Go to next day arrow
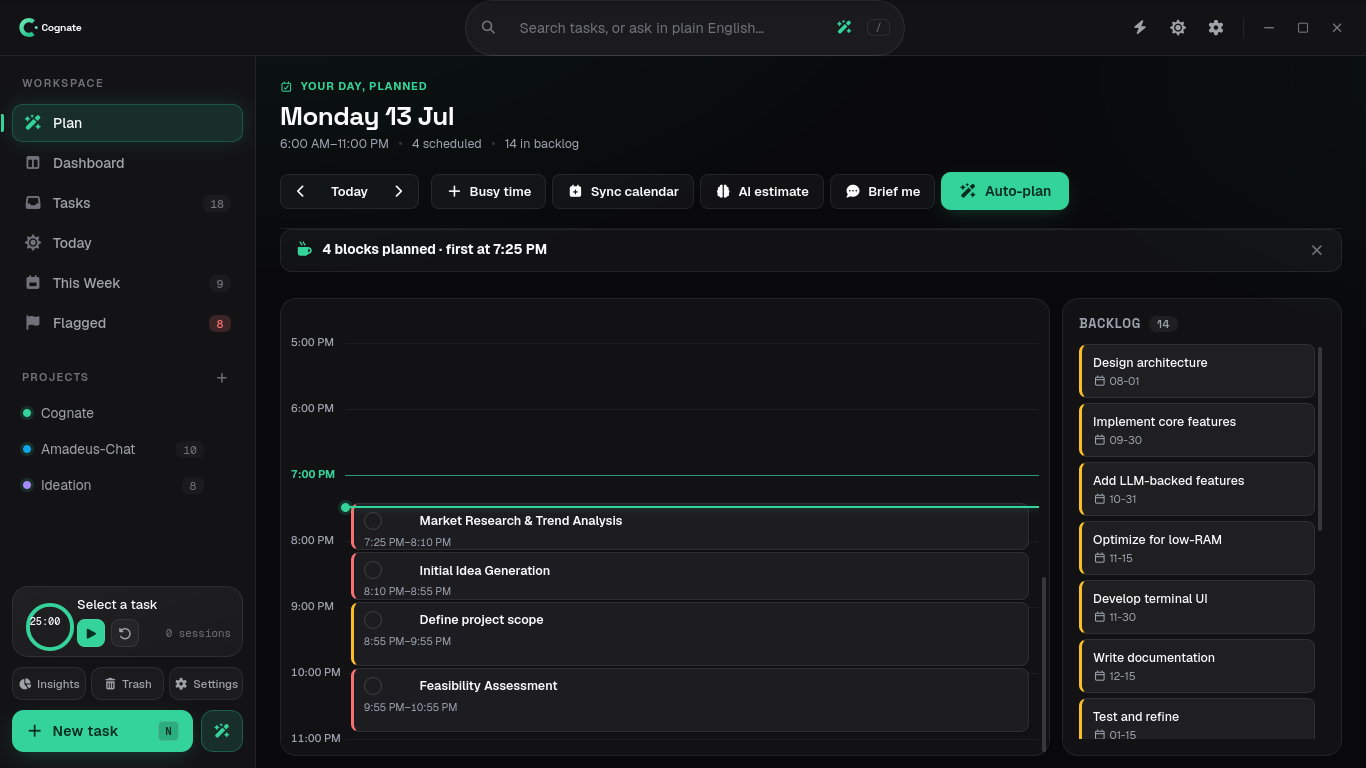This screenshot has height=768, width=1366. 398,191
